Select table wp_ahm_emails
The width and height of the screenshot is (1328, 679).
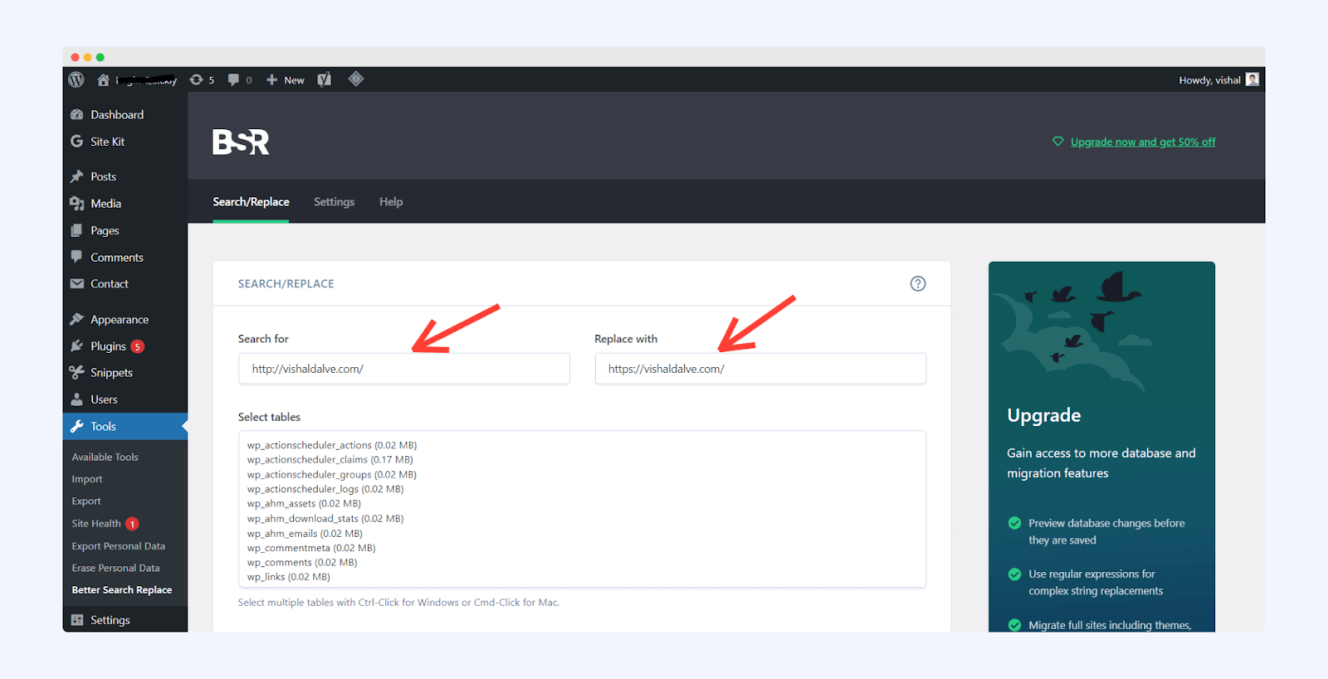tap(305, 533)
